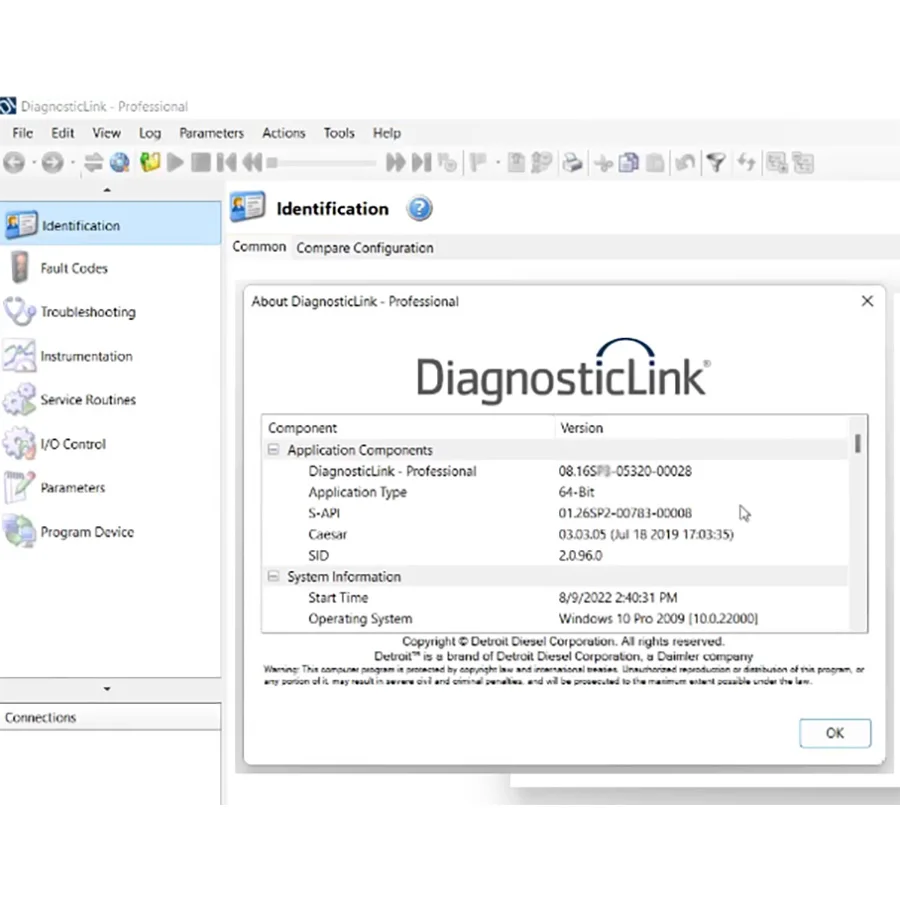Screen dimensions: 900x900
Task: Click the flag marker icon in the toolbar
Action: [478, 163]
